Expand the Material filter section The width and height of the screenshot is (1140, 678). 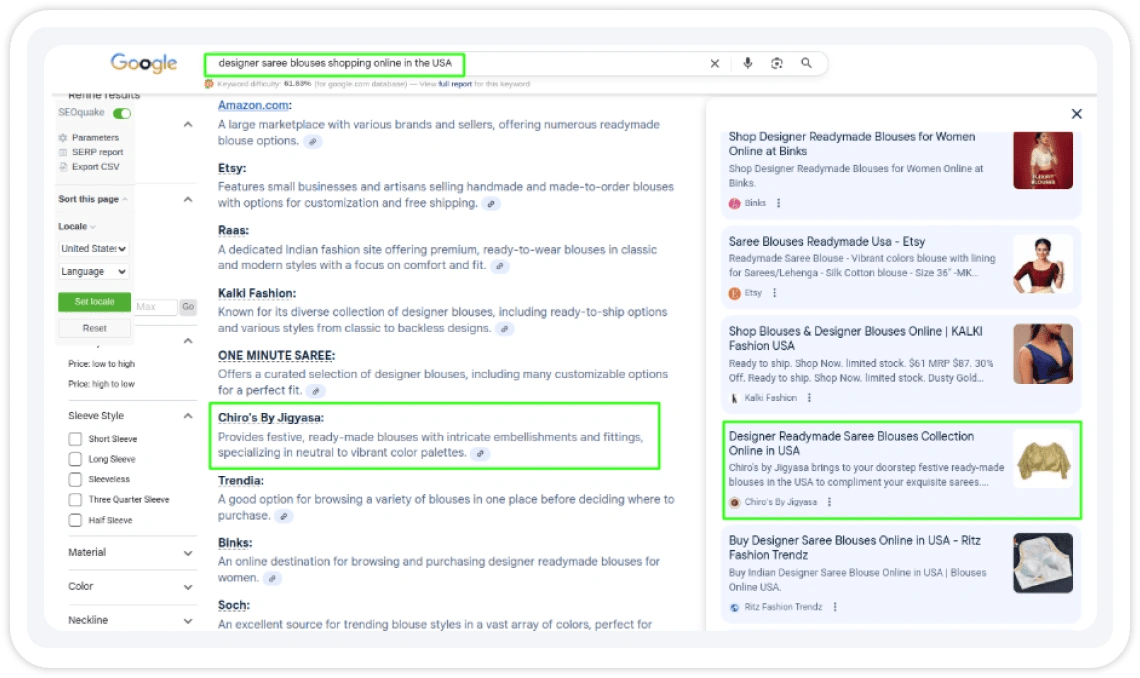click(188, 553)
